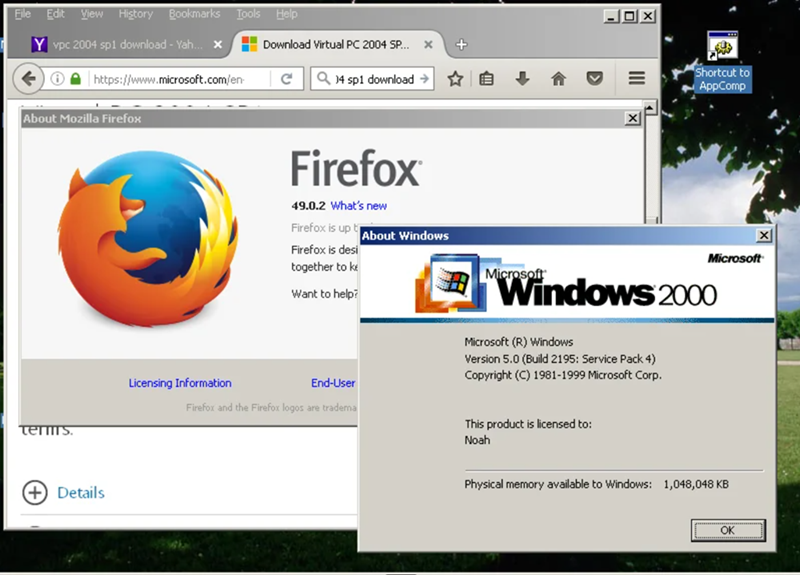This screenshot has width=800, height=575.
Task: Click OK in About Windows dialog
Action: pos(728,530)
